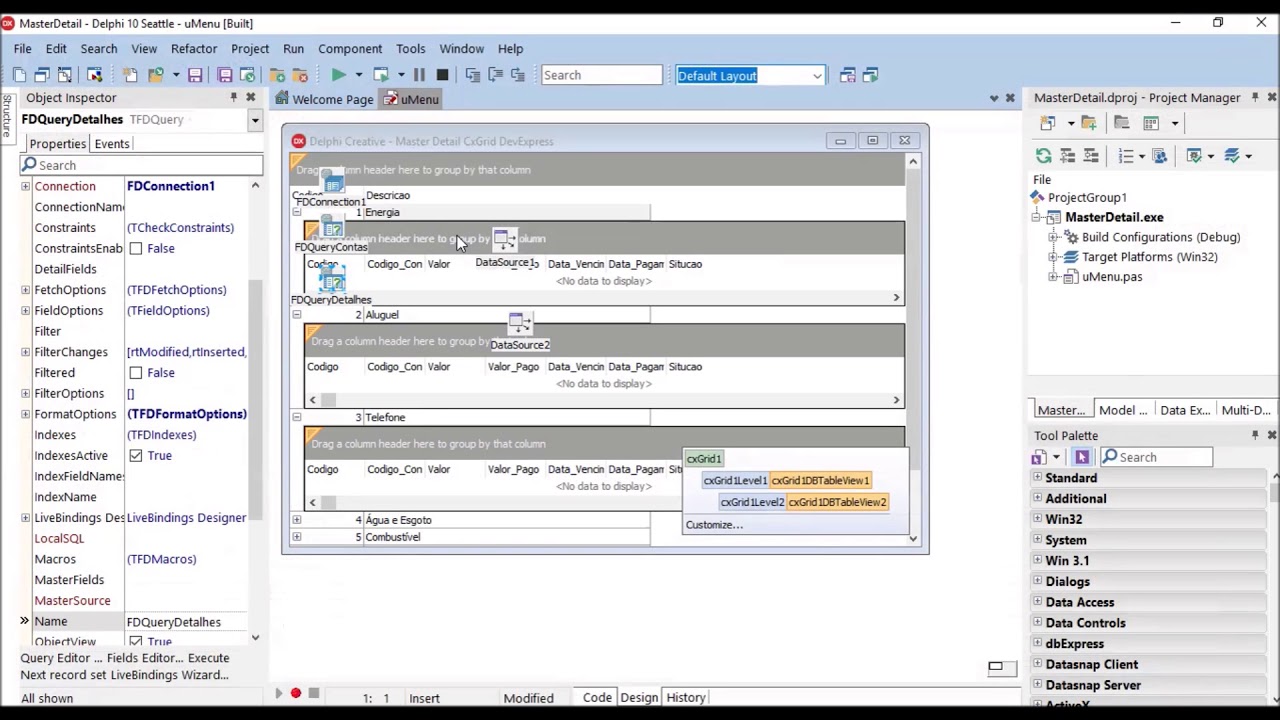Click the Refresh icon in Project Manager
Image resolution: width=1280 pixels, height=720 pixels.
point(1043,156)
